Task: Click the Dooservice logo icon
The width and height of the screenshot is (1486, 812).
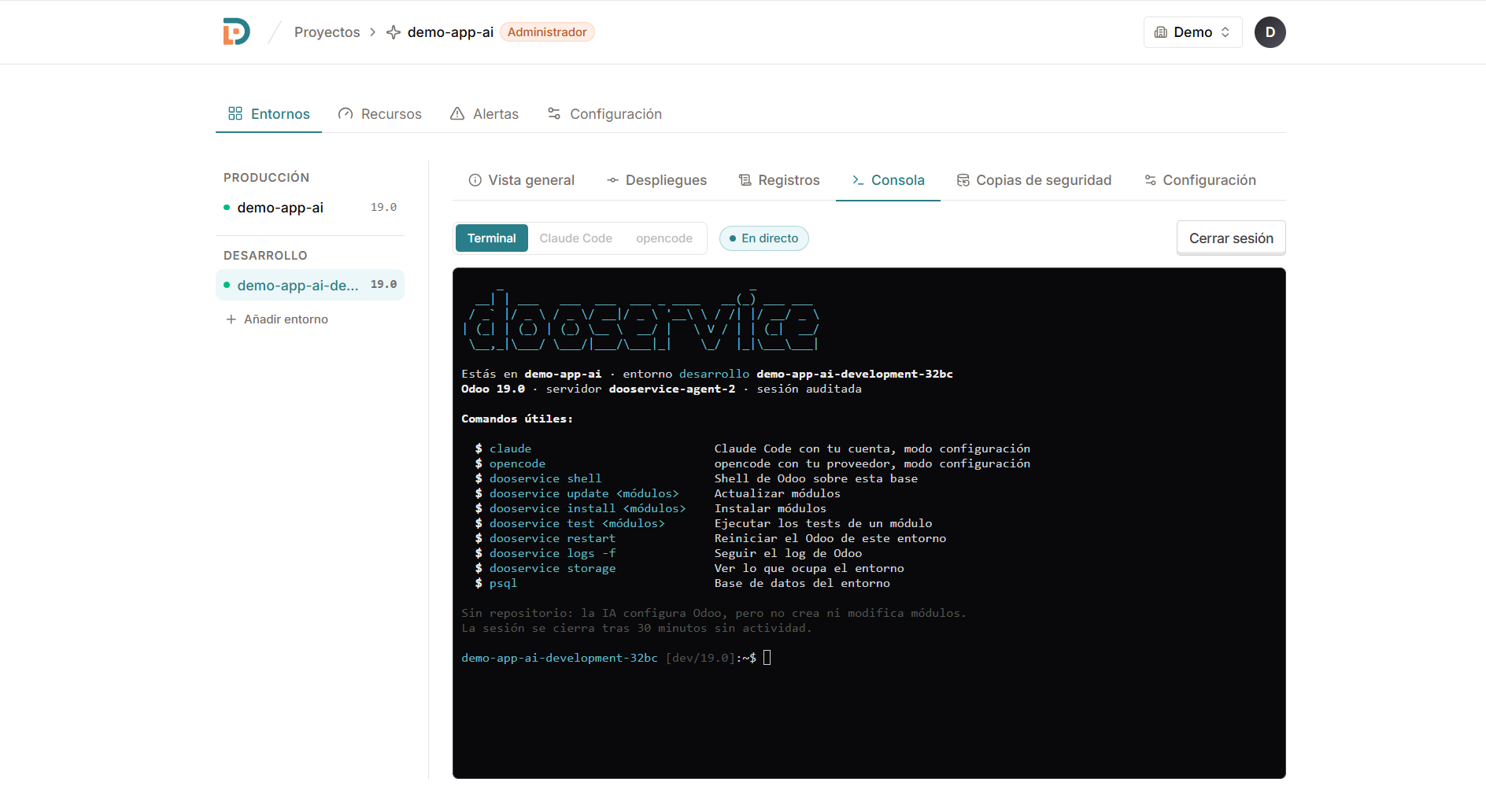Action: tap(236, 31)
